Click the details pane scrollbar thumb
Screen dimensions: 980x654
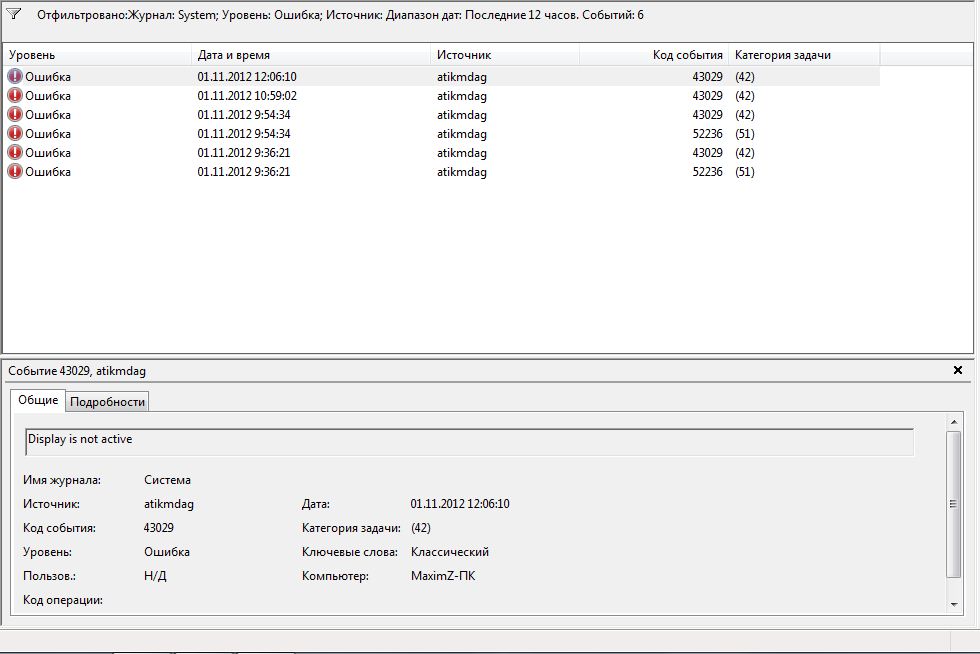click(x=954, y=504)
